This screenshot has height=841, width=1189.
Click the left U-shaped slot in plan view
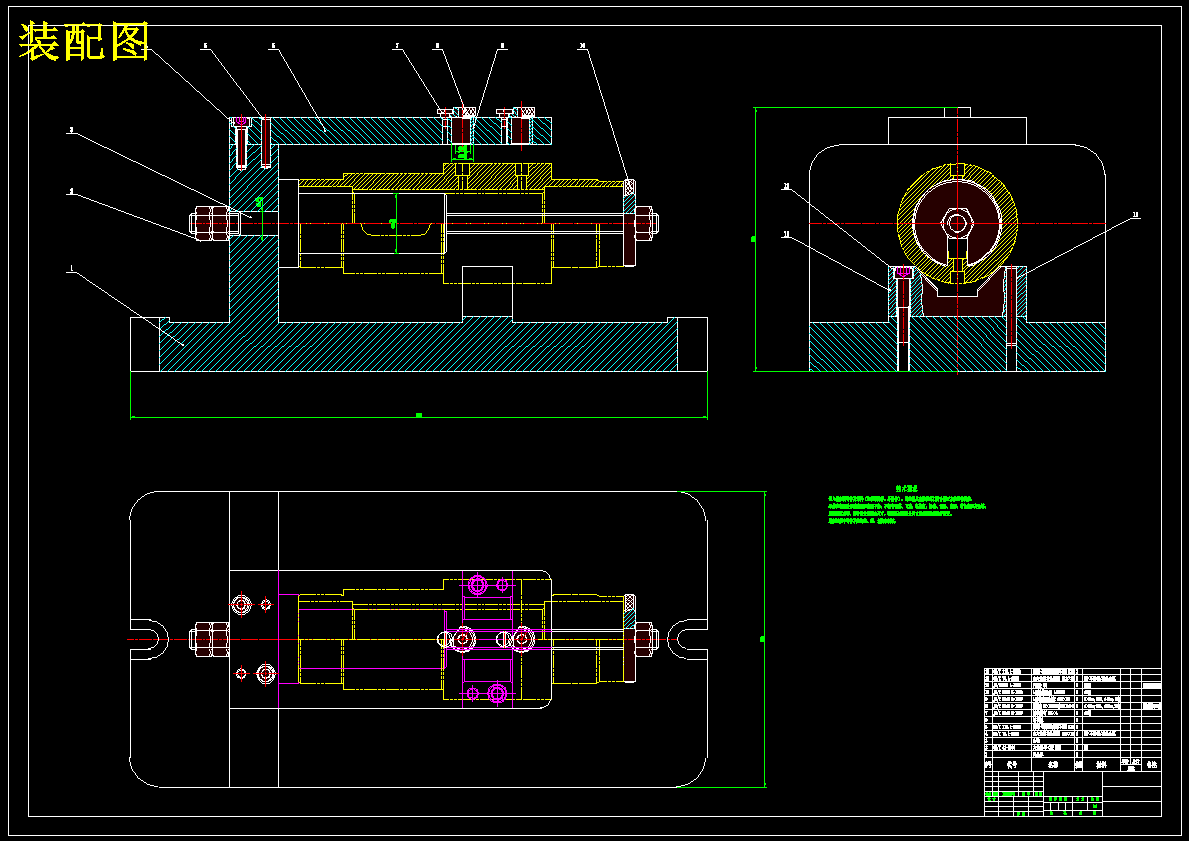click(x=150, y=639)
